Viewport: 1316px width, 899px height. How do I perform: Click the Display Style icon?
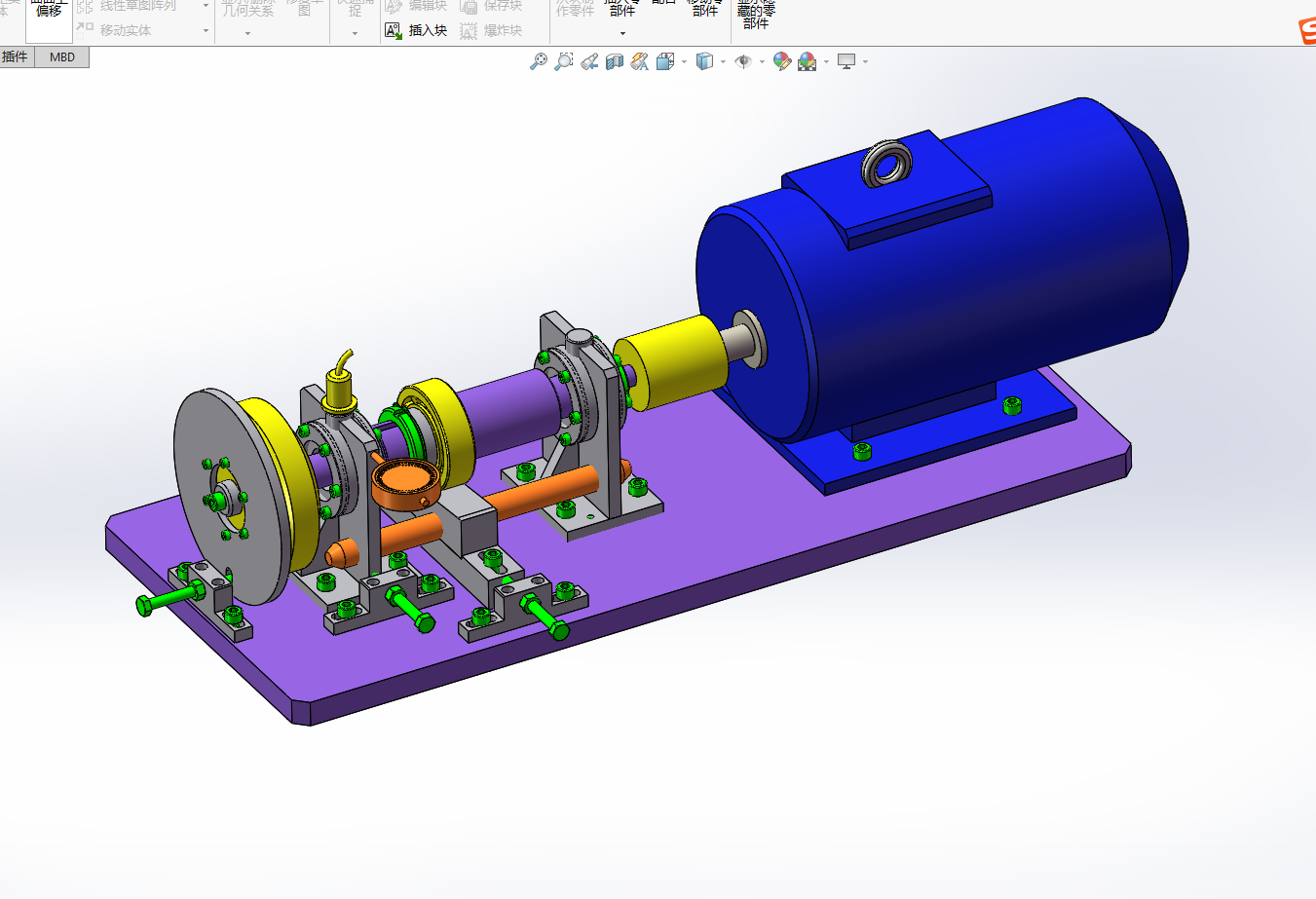(x=704, y=61)
